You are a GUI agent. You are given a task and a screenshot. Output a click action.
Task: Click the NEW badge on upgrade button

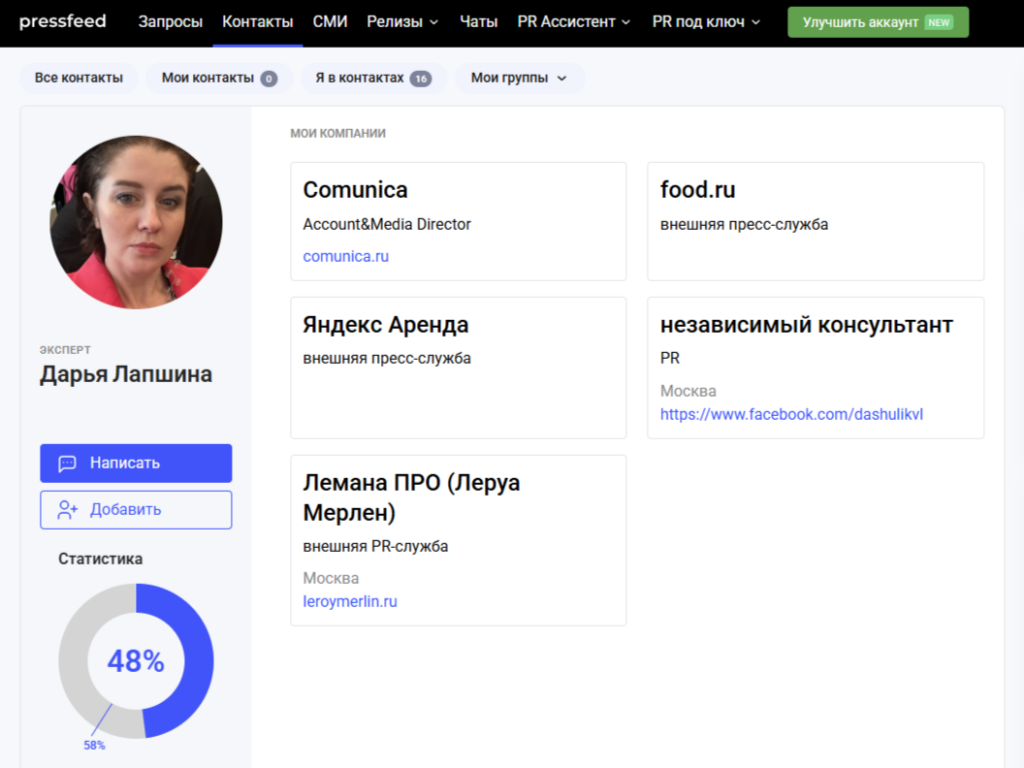coord(939,22)
